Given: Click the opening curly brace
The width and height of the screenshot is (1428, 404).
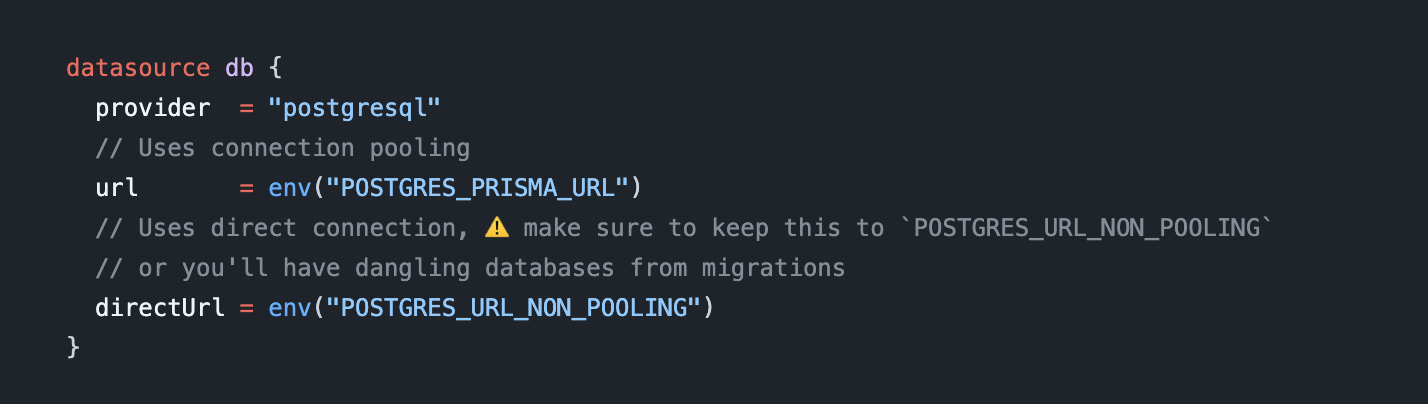Looking at the screenshot, I should (276, 68).
